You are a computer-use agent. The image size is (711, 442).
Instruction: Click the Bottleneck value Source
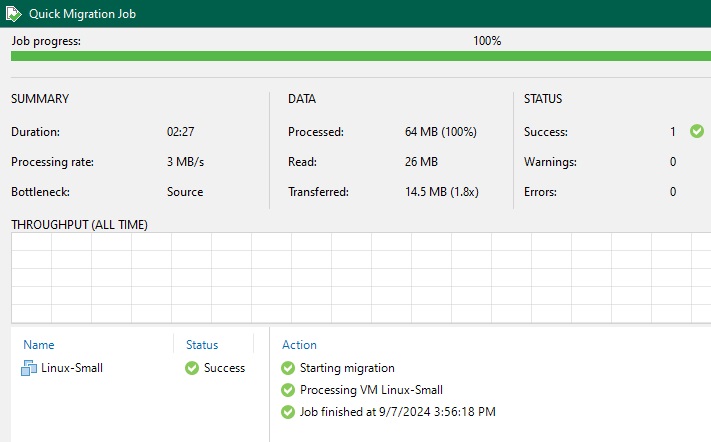[x=185, y=192]
